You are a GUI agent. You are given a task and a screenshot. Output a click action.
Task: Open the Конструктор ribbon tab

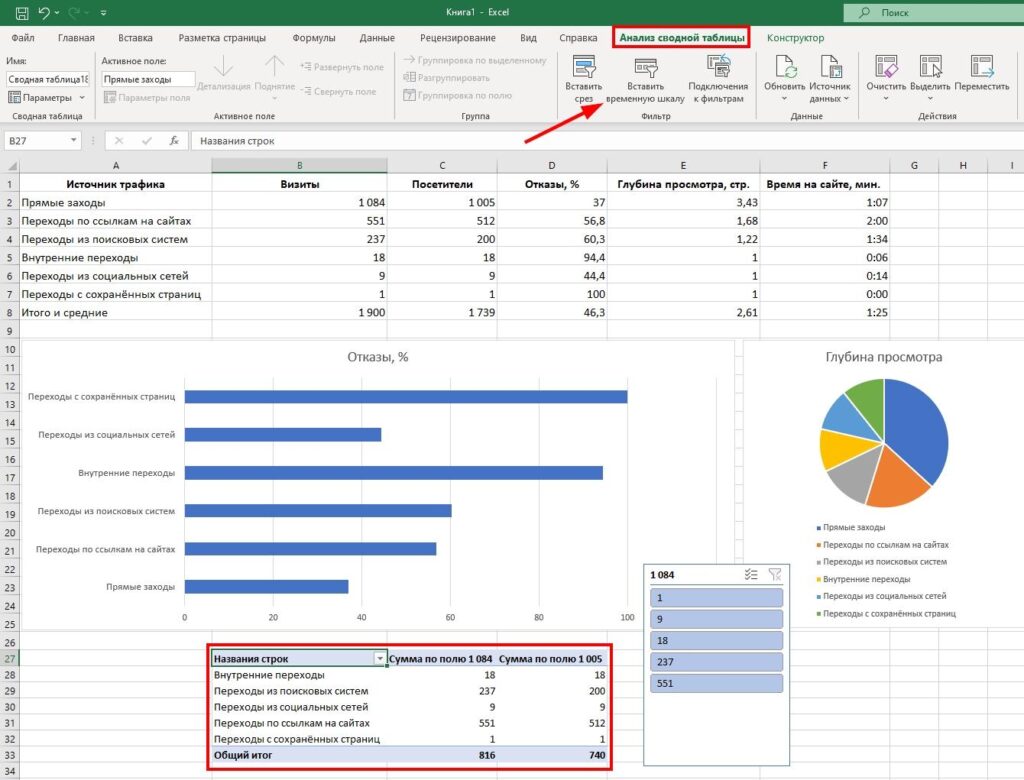pos(795,38)
